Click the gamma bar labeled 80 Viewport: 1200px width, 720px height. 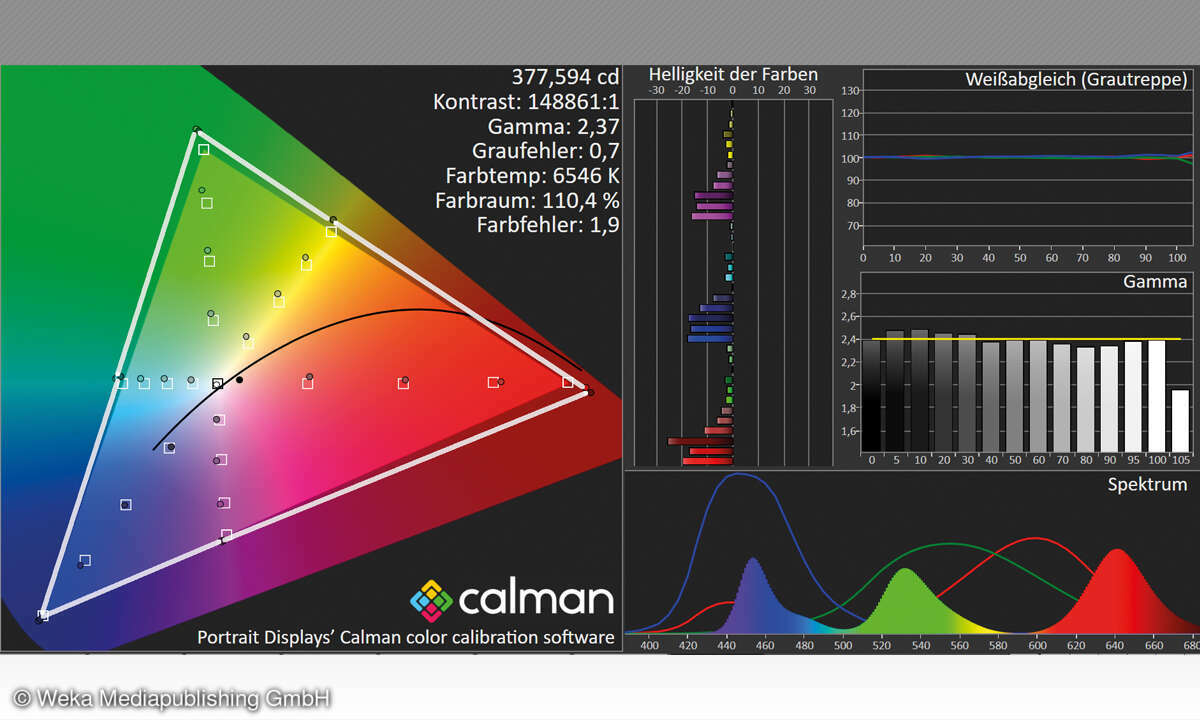1085,398
